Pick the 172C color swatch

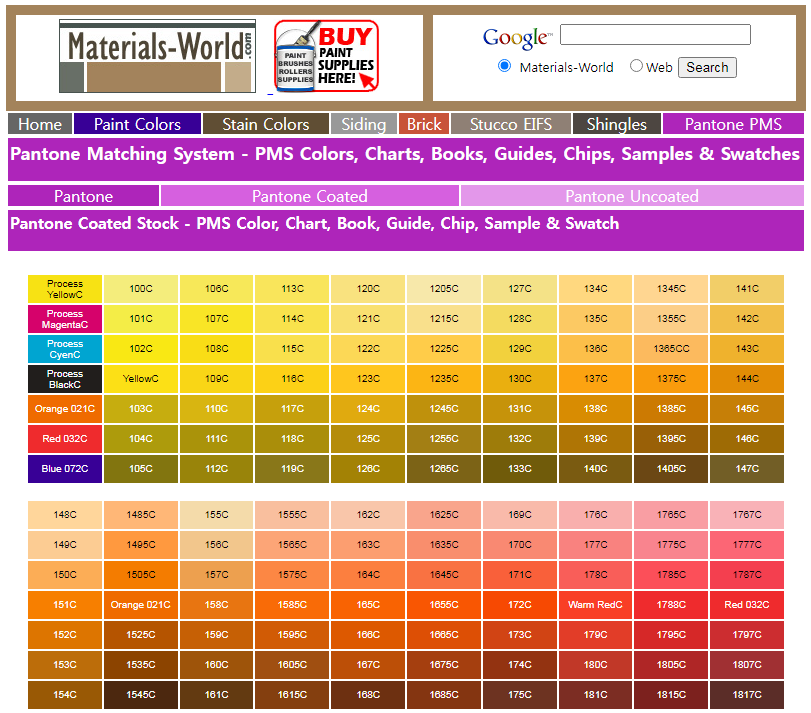520,605
